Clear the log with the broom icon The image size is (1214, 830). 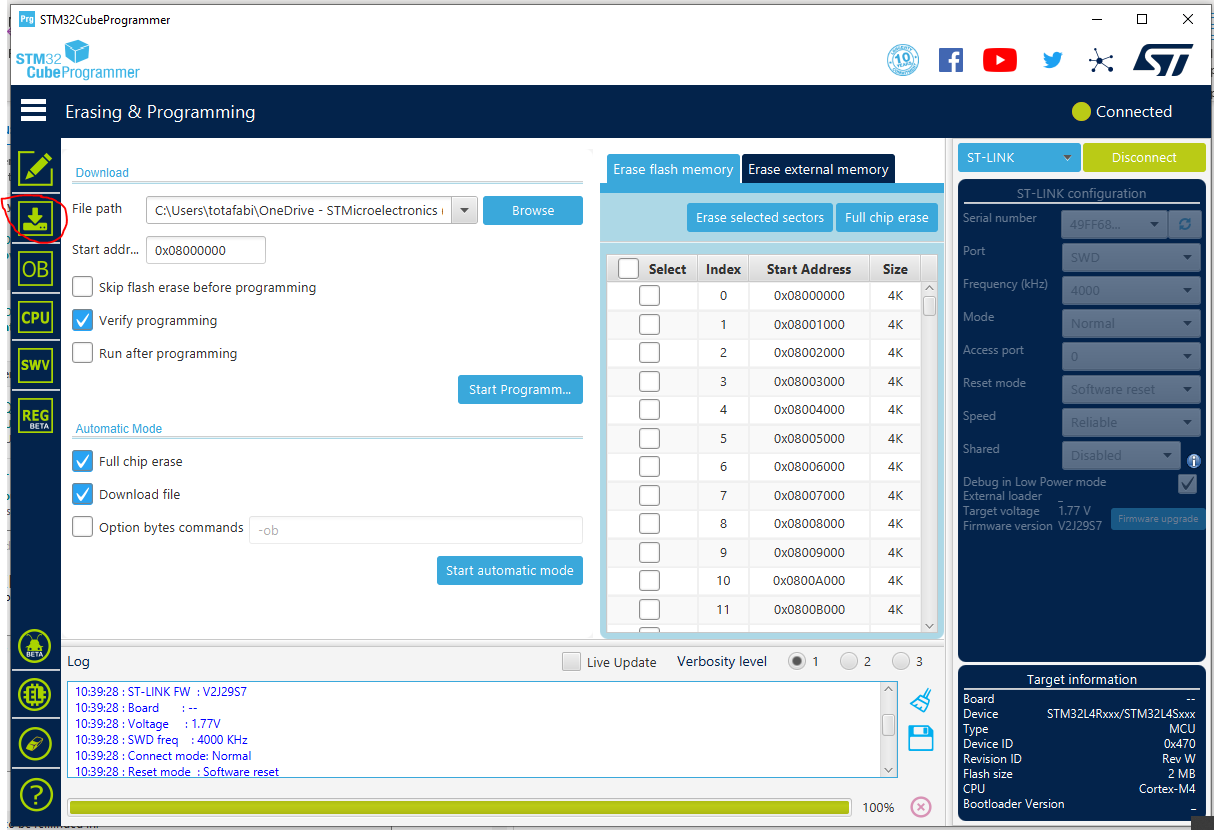[920, 700]
